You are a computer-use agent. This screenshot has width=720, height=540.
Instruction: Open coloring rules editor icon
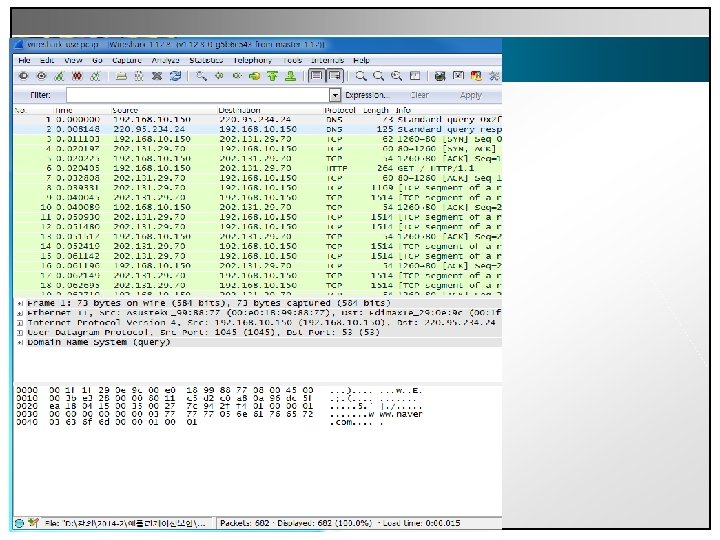tap(476, 76)
